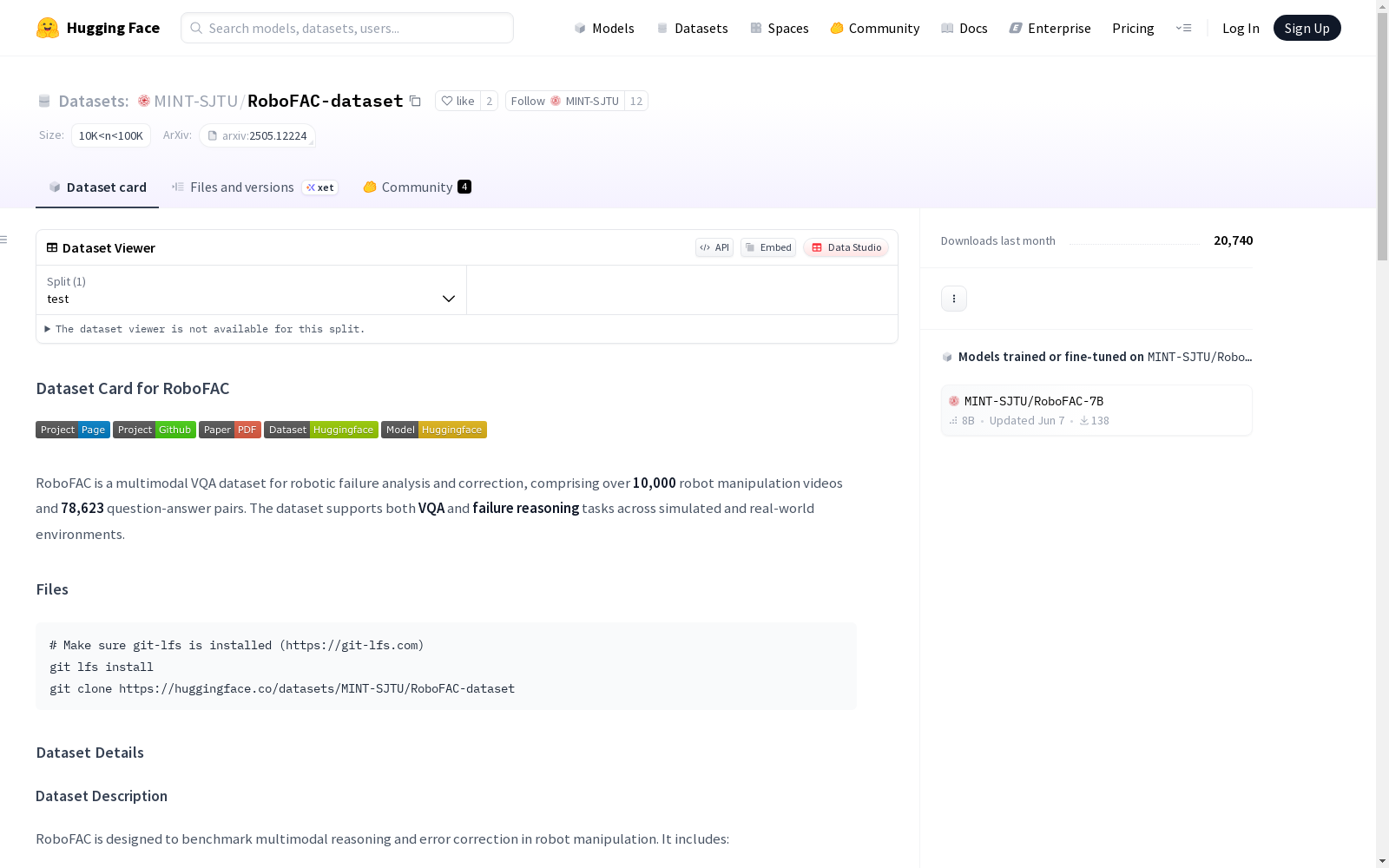
Task: Follow the MINT-SJTU organization
Action: coord(565,101)
